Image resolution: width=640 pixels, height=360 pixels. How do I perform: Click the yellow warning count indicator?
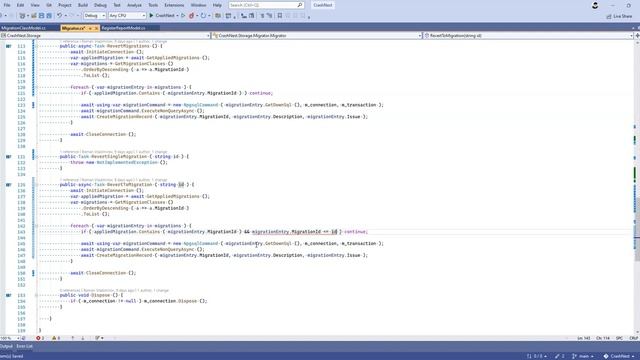[56, 338]
